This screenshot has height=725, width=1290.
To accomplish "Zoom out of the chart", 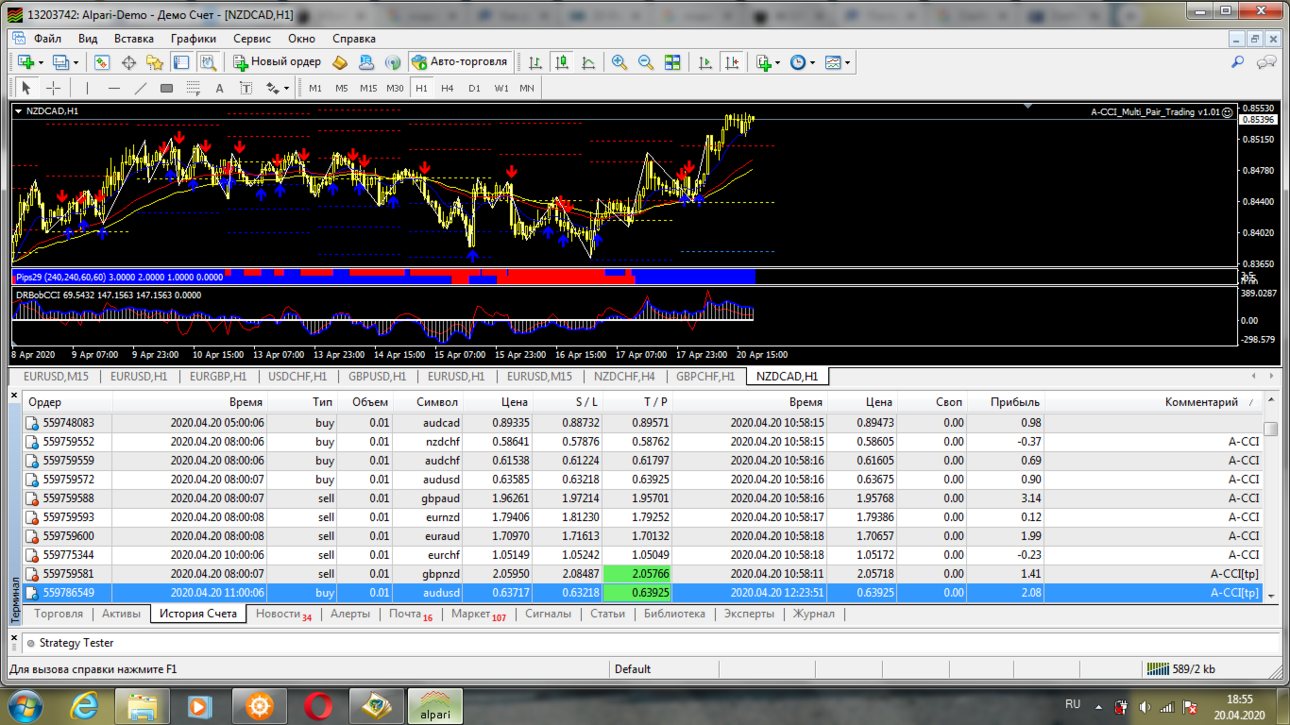I will click(646, 62).
